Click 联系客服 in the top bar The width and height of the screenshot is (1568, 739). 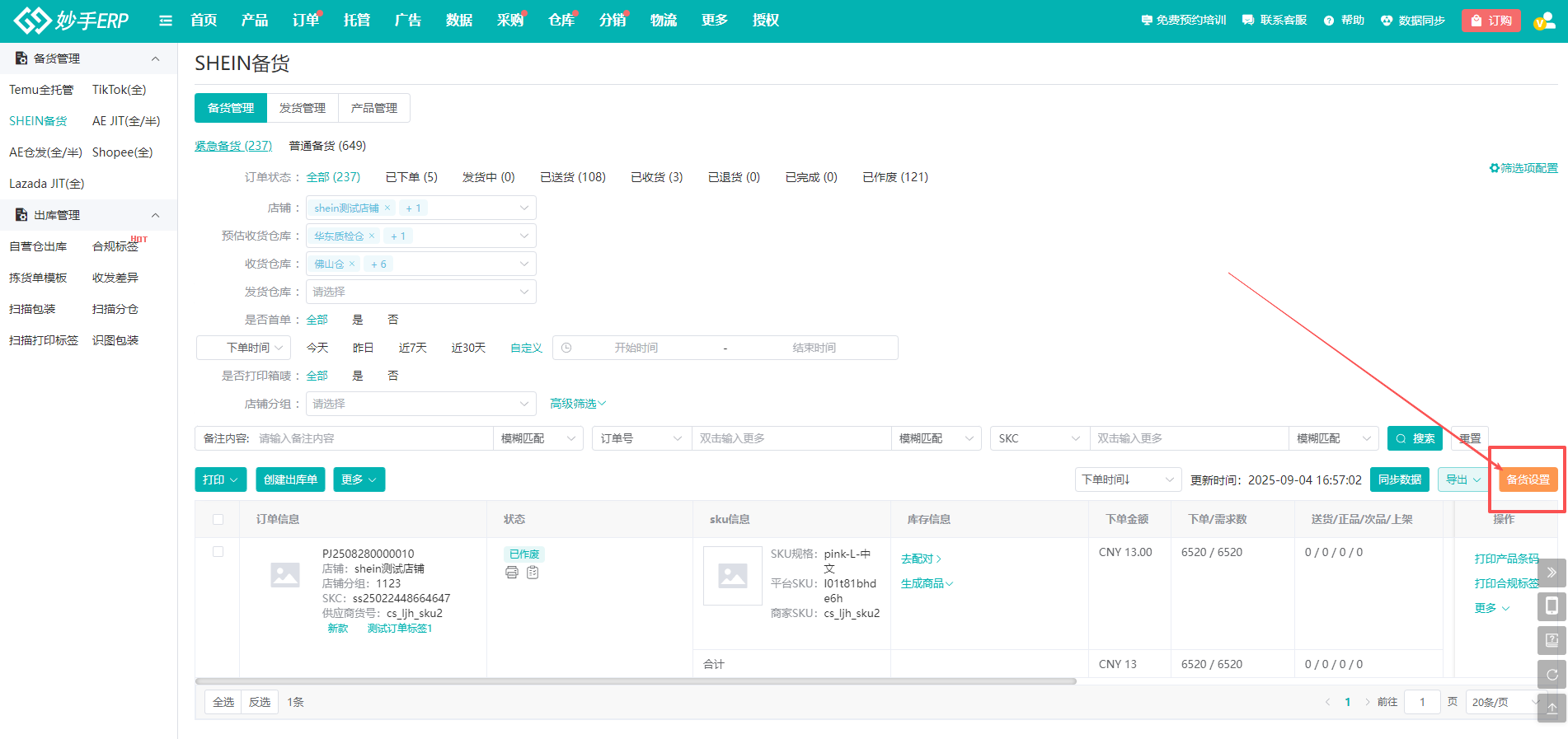pos(1275,21)
